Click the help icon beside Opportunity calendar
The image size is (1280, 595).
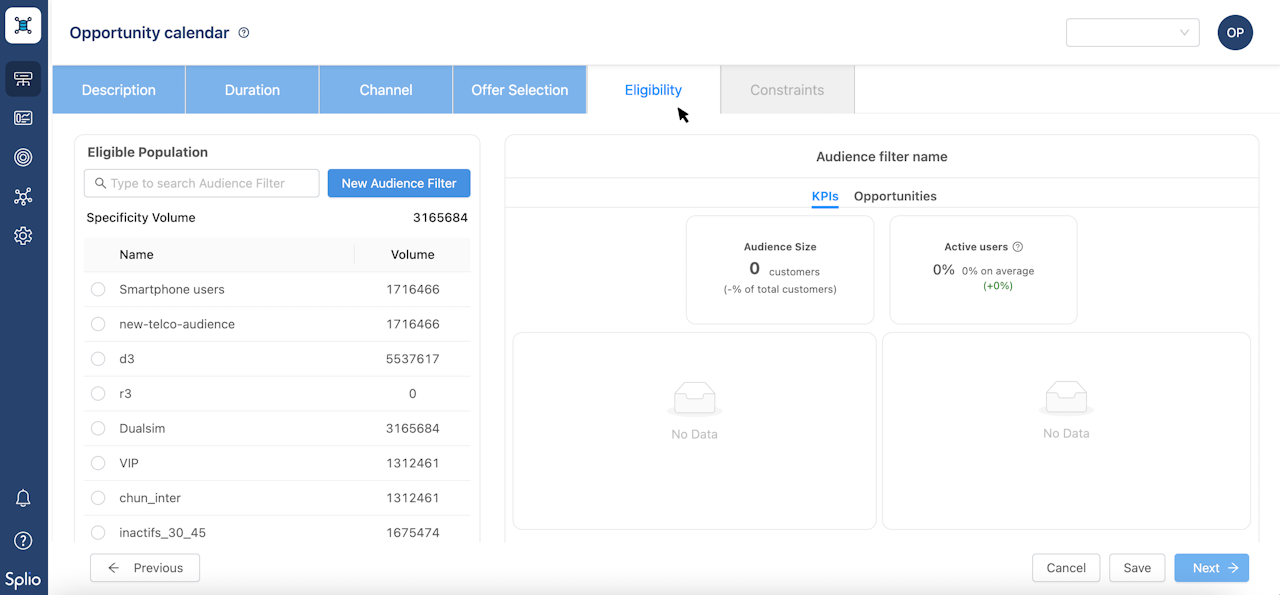click(x=244, y=33)
